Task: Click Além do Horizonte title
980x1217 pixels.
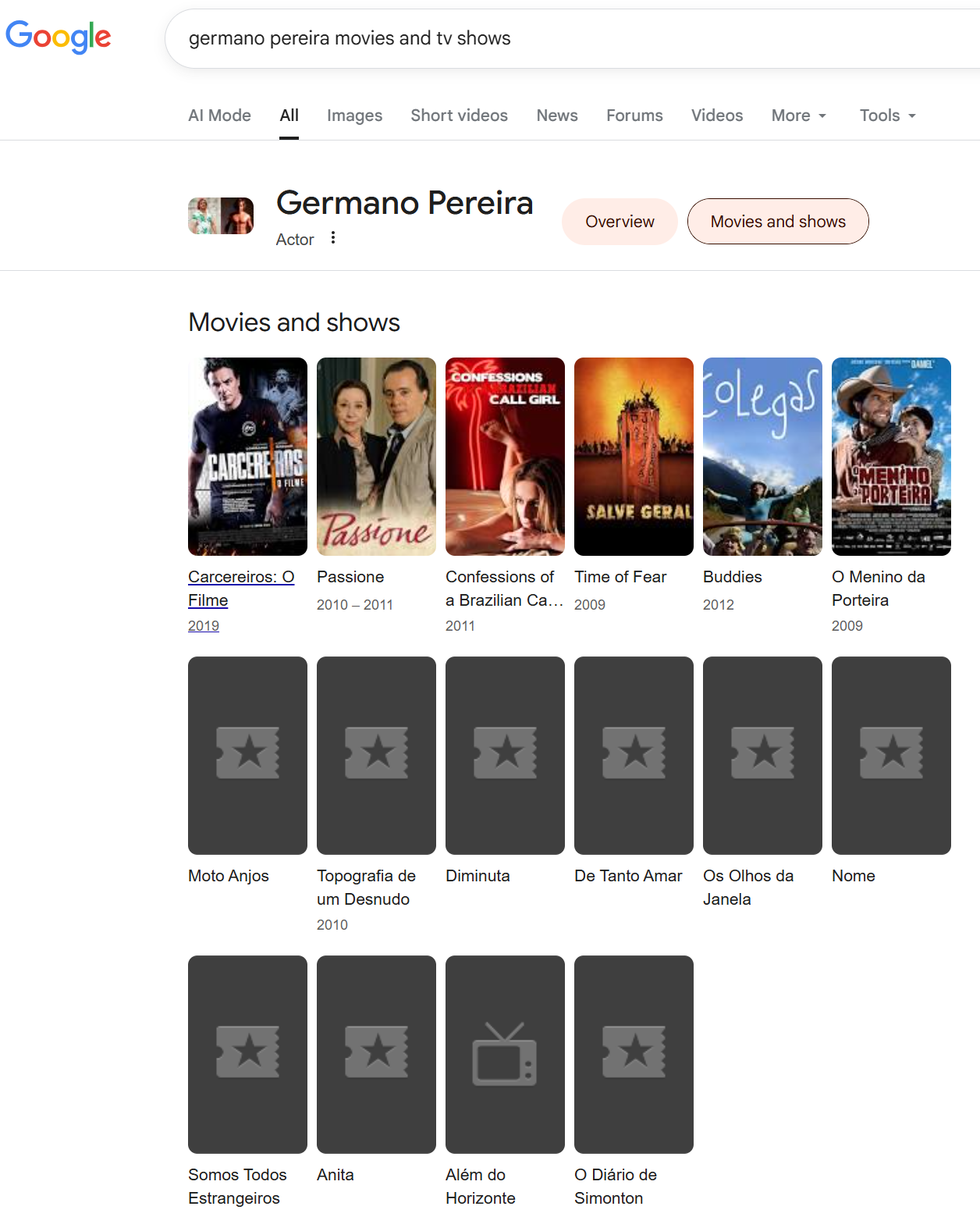Action: click(481, 1187)
